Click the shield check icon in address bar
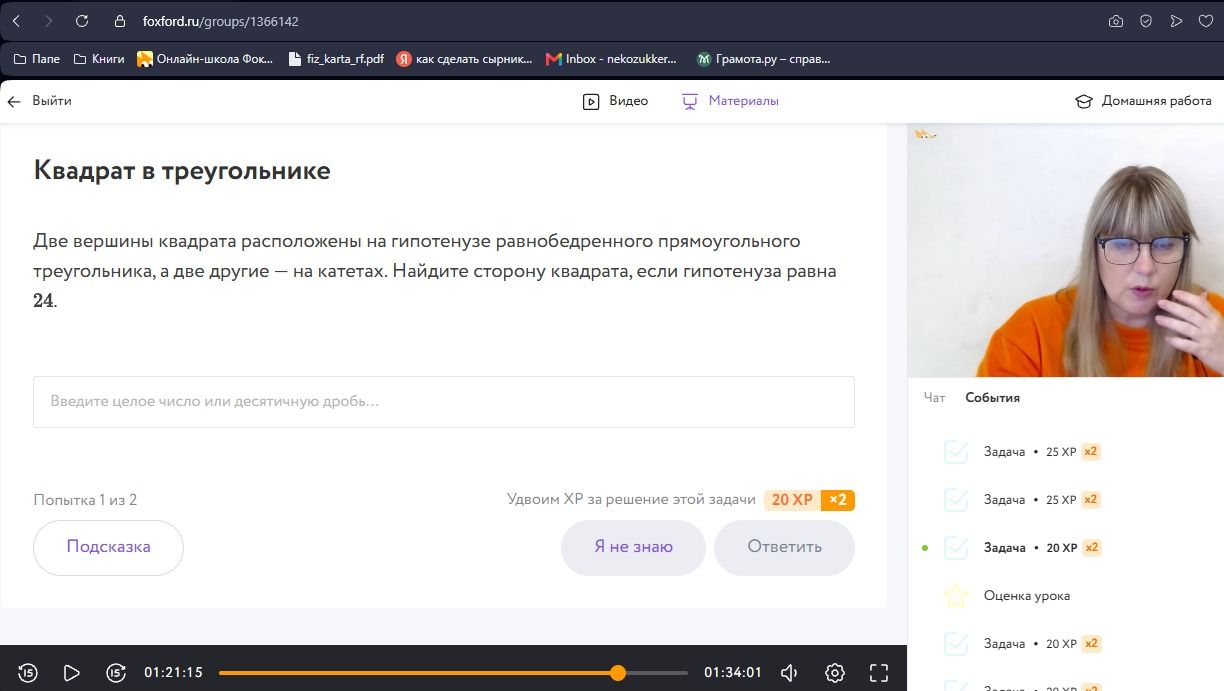 click(x=1146, y=21)
